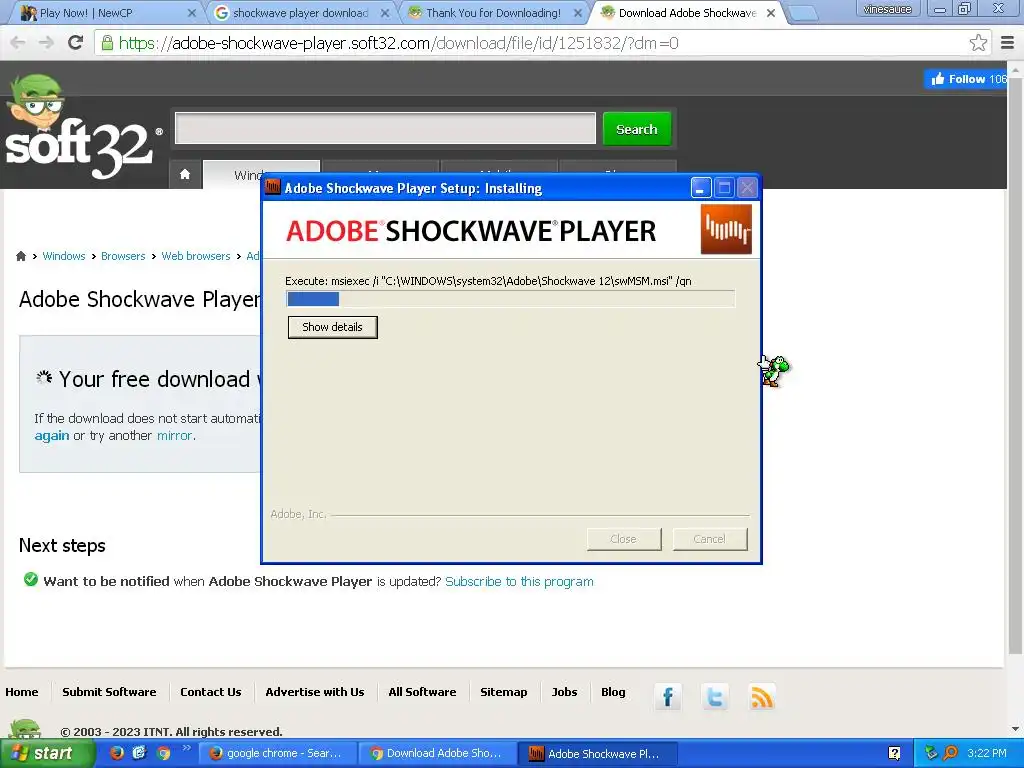This screenshot has width=1024, height=768.
Task: Try another mirror link
Action: (x=174, y=436)
